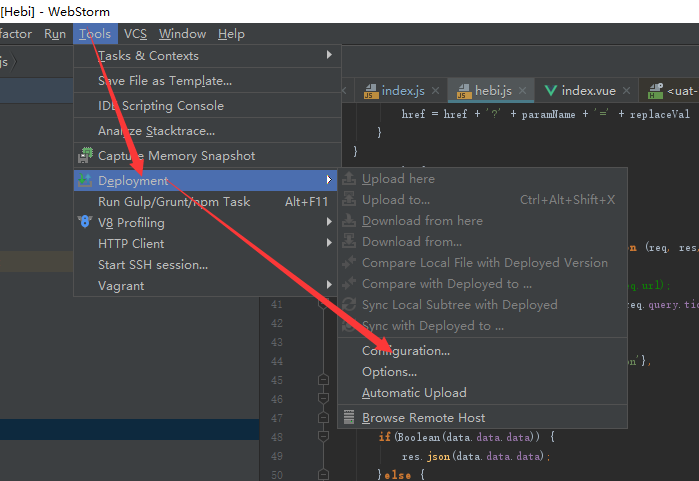
Task: Choose Compare with Deployed to entry
Action: [483, 284]
